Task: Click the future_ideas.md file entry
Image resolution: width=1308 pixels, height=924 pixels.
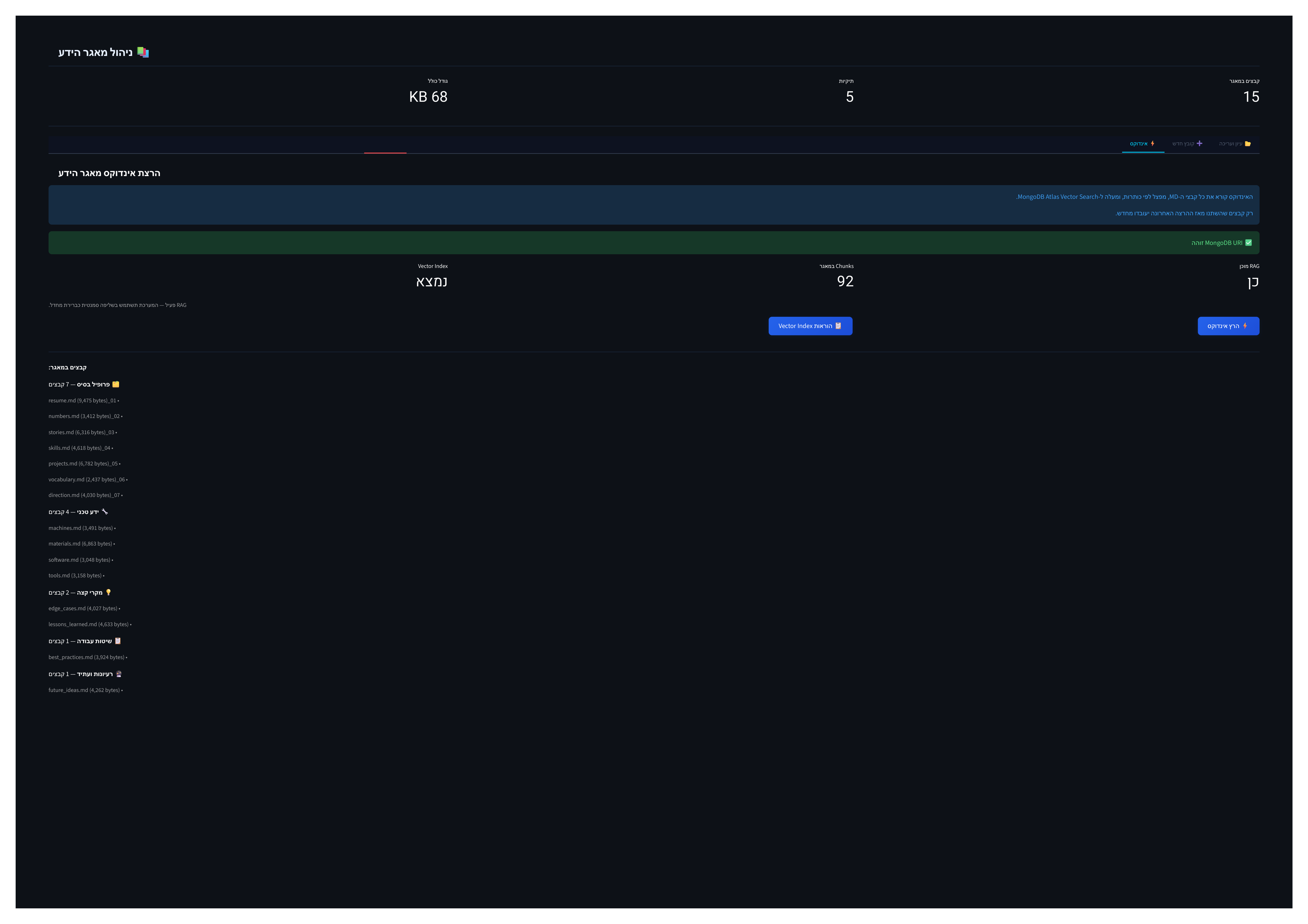Action: (x=85, y=690)
